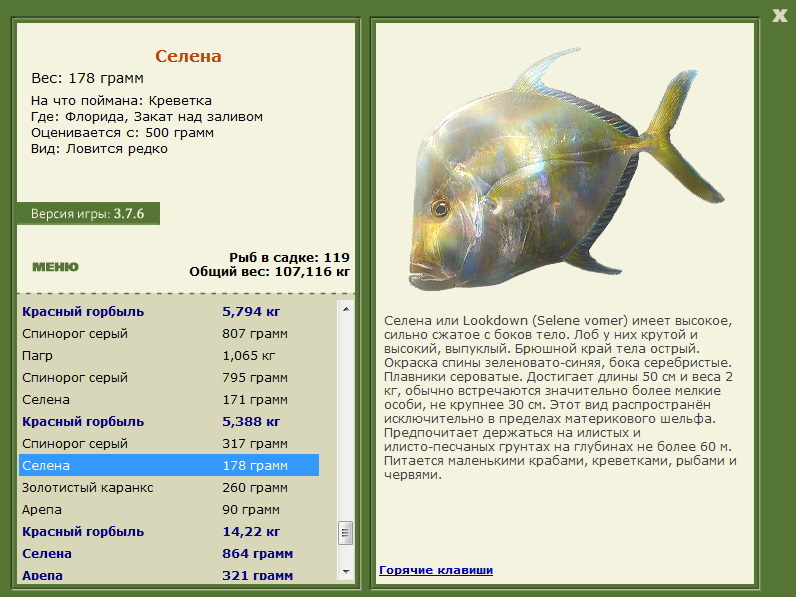Click the Селена fish illustration
796x597 pixels.
[x=566, y=170]
